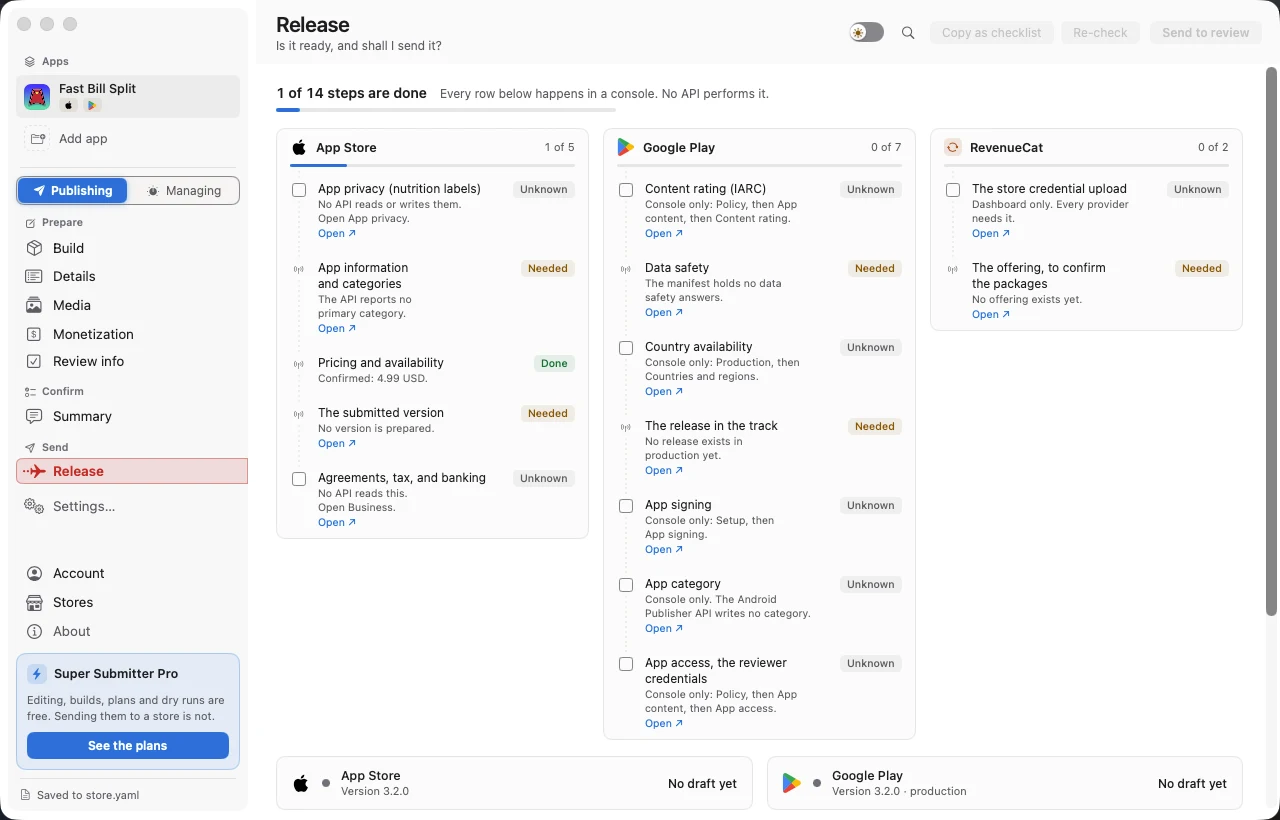Switch to the Managing tab
1280x820 pixels.
(183, 191)
